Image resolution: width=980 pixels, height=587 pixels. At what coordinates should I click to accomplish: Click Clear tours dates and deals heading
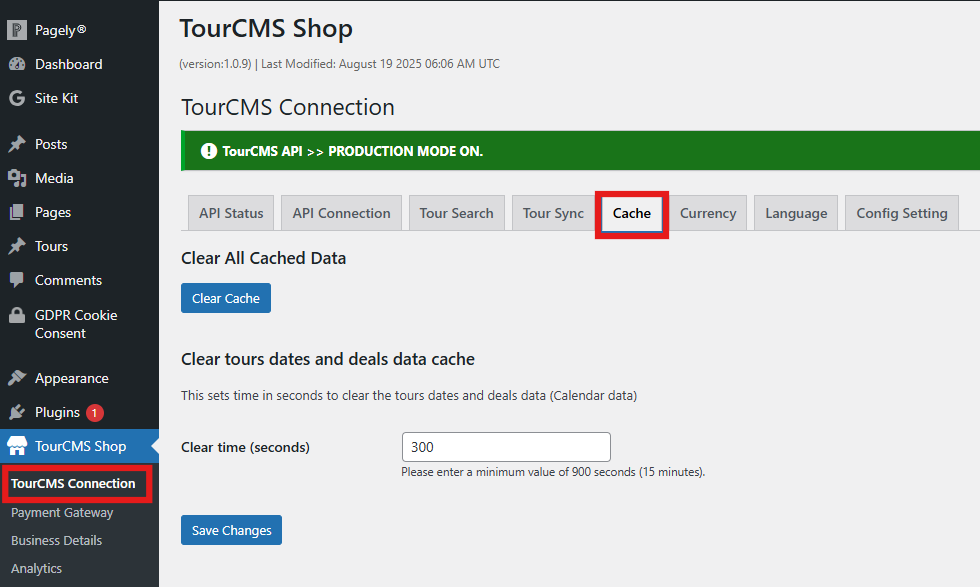tap(328, 359)
